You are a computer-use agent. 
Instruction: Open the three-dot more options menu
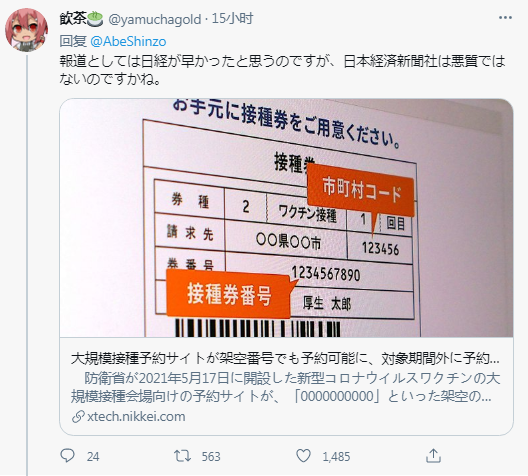pyautogui.click(x=505, y=18)
